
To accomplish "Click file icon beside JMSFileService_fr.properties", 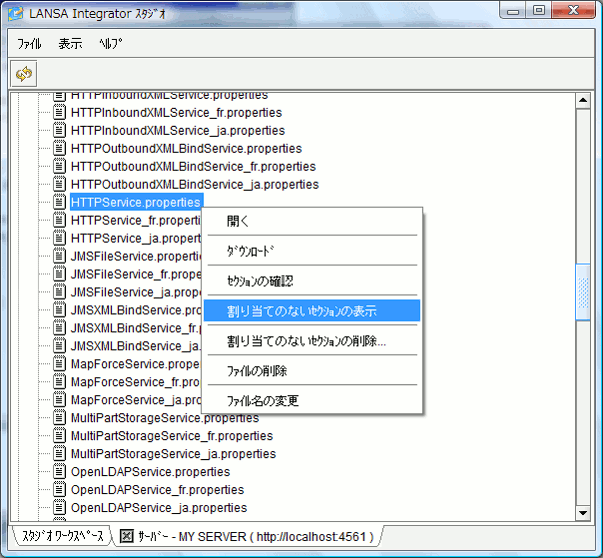I will (x=59, y=274).
